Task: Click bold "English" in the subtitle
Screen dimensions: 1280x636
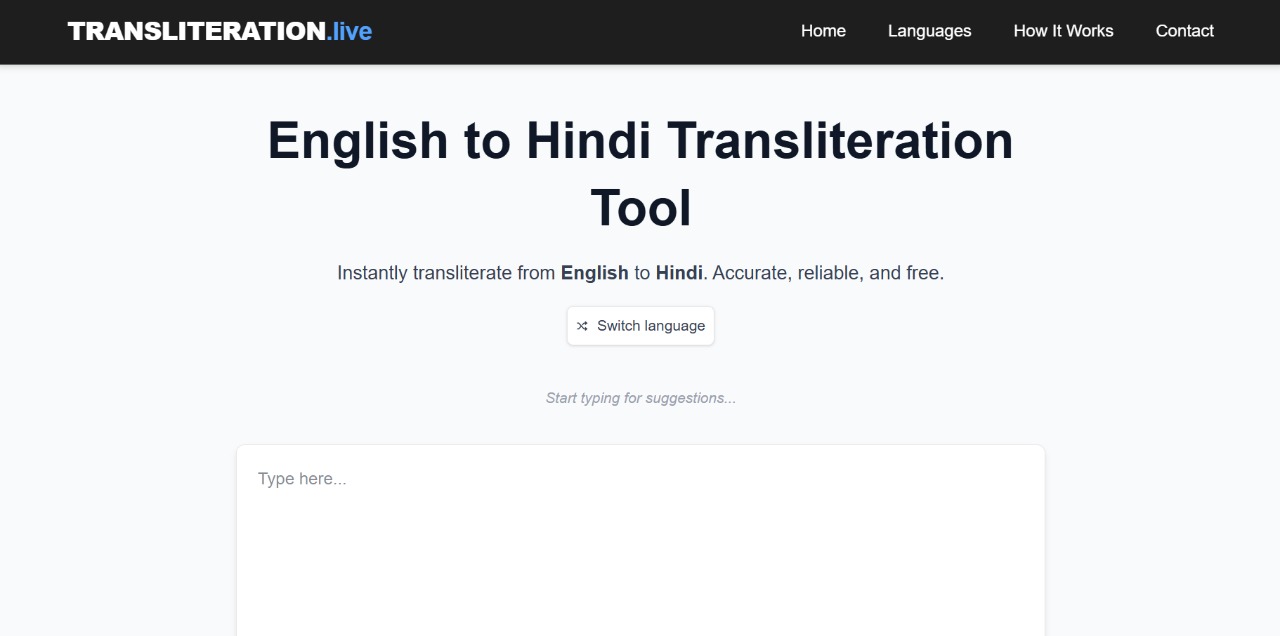Action: (x=594, y=273)
